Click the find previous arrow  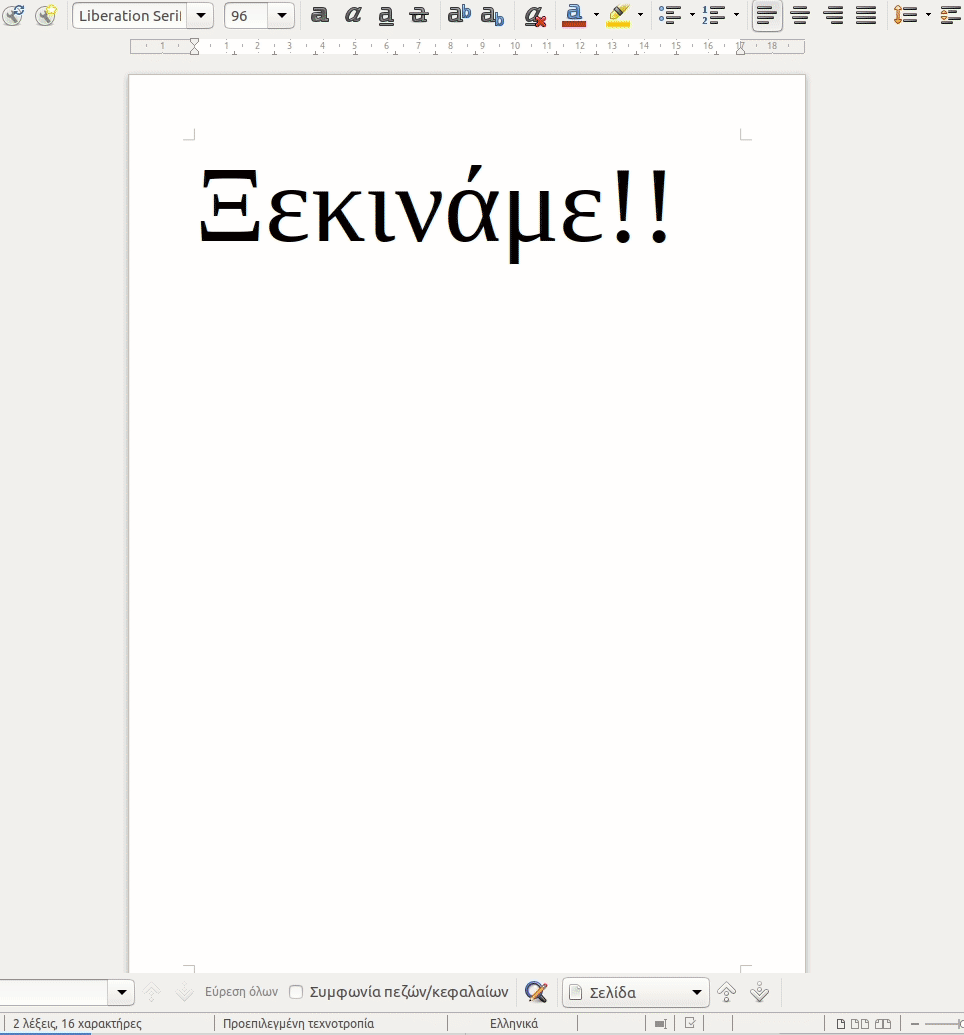click(x=151, y=991)
